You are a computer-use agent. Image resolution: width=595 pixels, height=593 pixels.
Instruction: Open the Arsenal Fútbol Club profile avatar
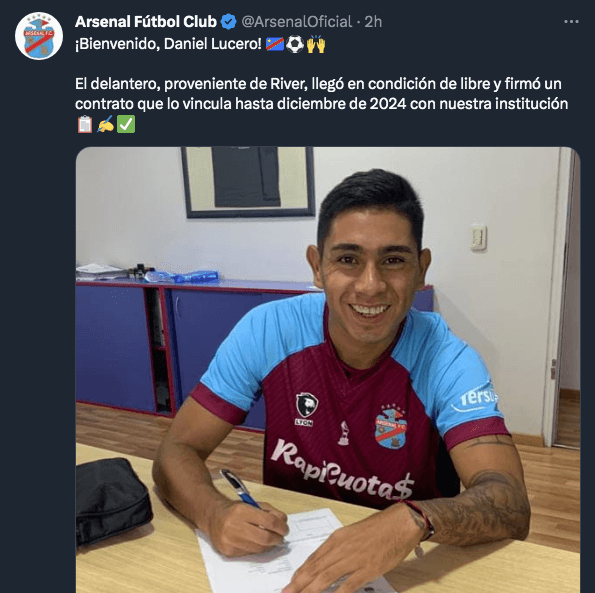pos(39,36)
